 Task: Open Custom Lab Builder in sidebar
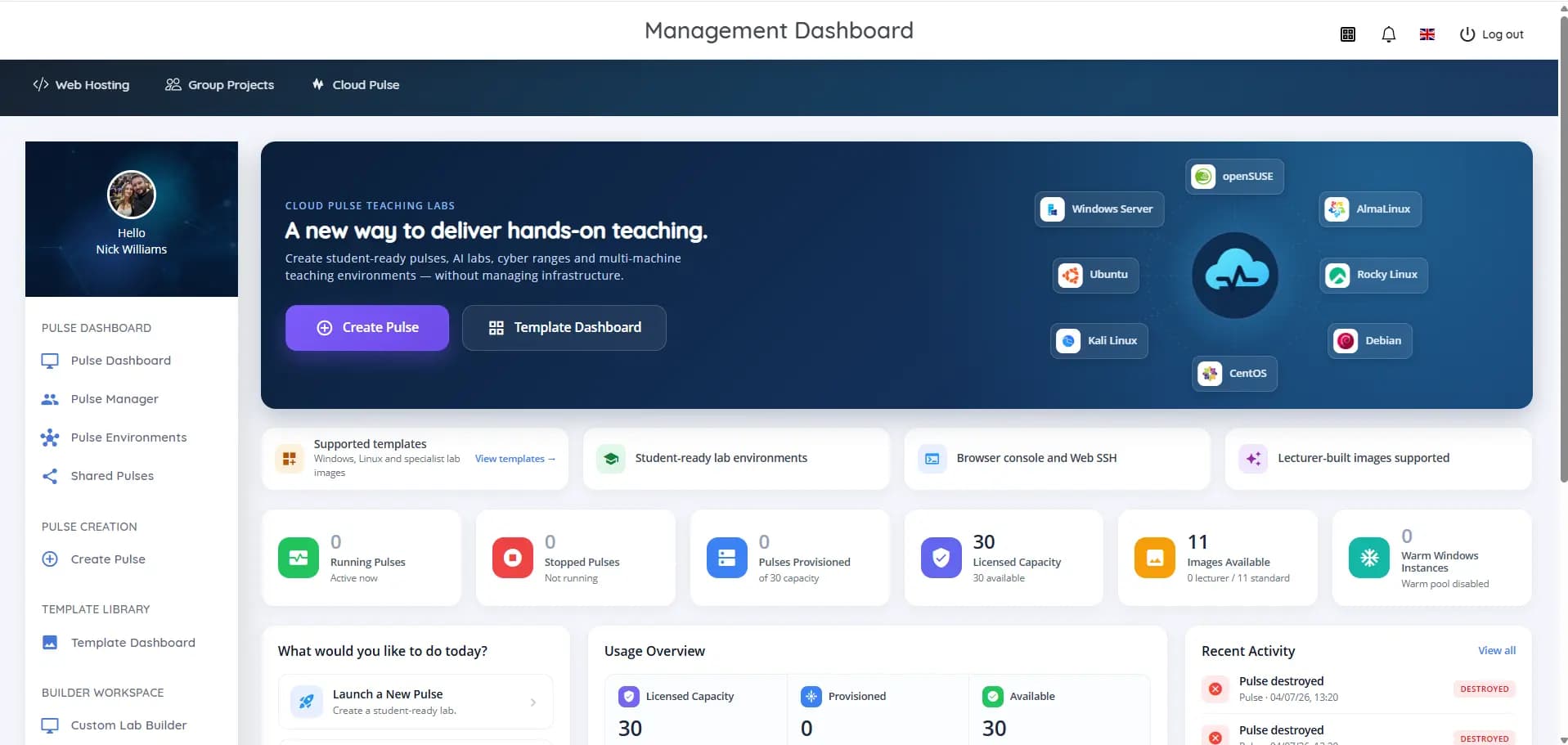coord(114,725)
